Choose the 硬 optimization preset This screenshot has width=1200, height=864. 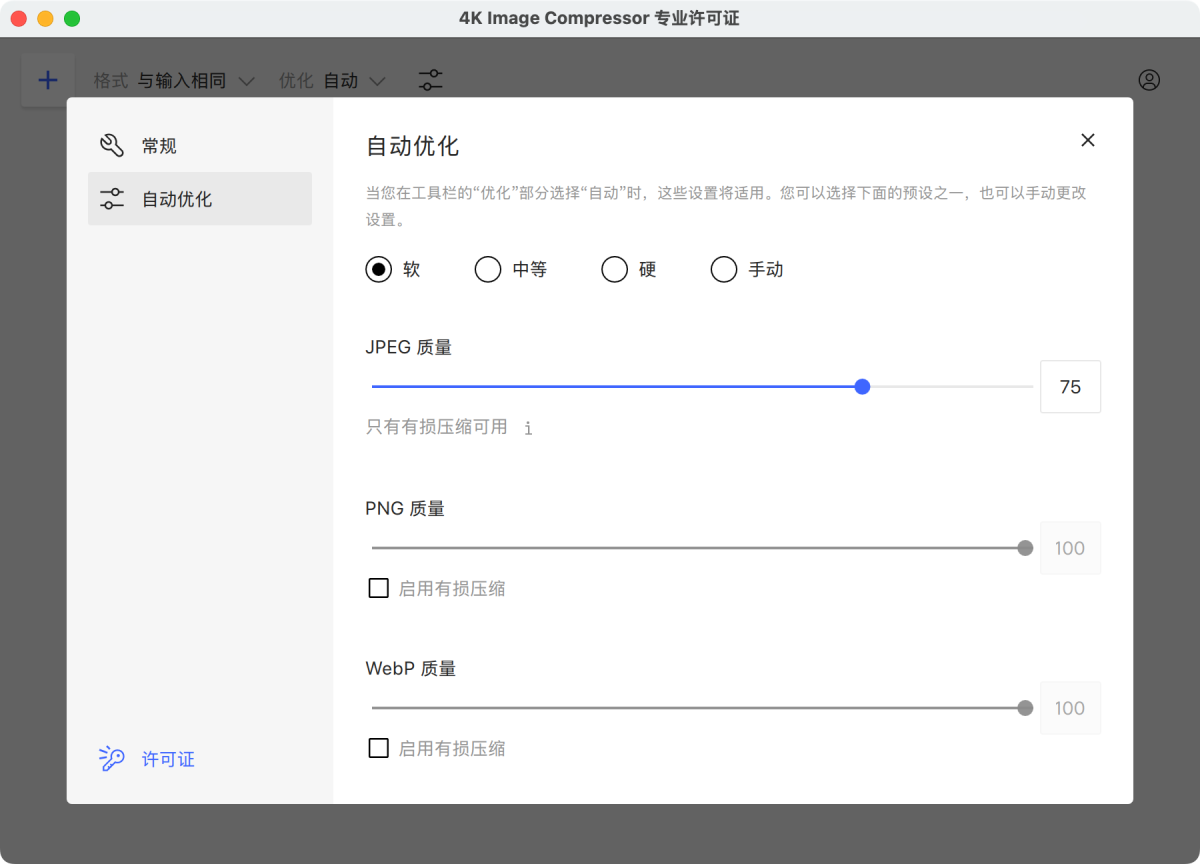click(x=614, y=269)
